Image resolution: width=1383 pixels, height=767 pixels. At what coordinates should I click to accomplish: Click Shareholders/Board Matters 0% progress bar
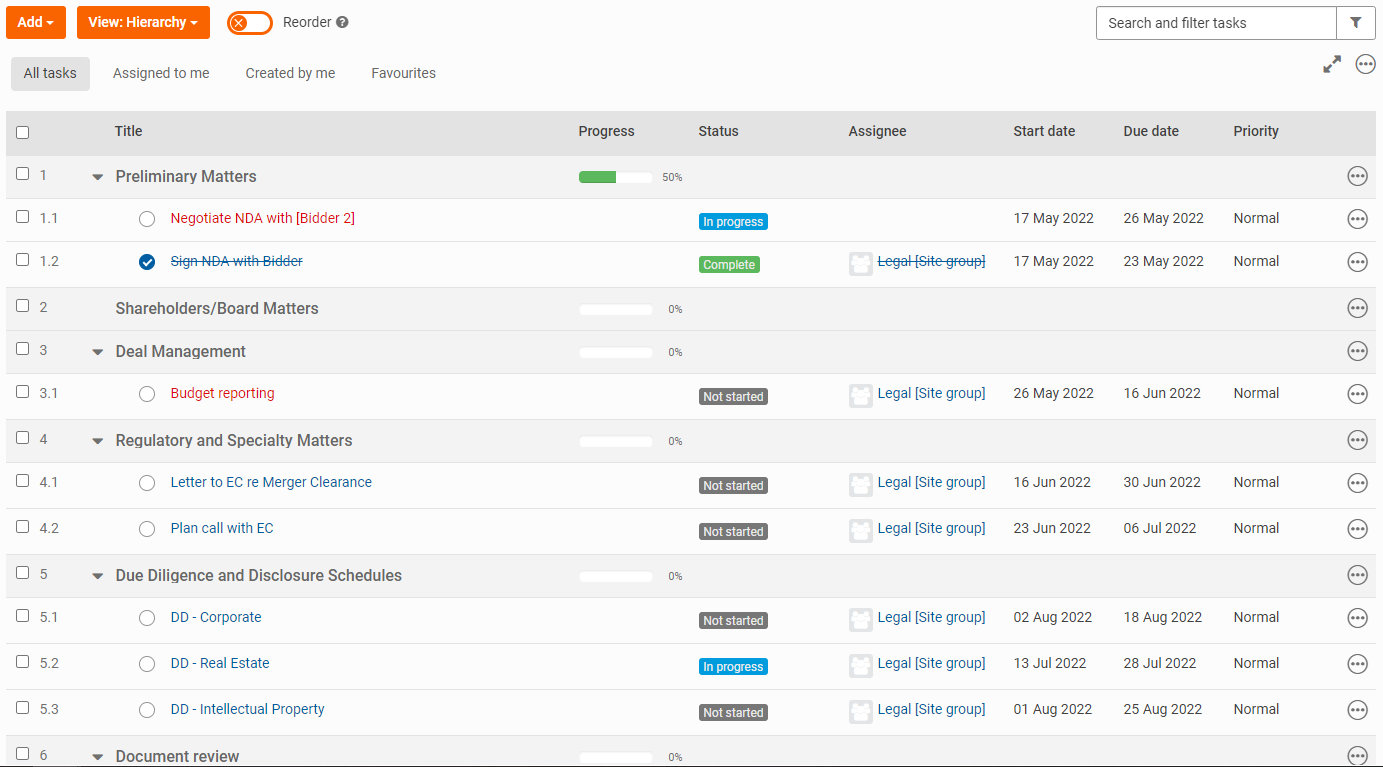[x=616, y=309]
